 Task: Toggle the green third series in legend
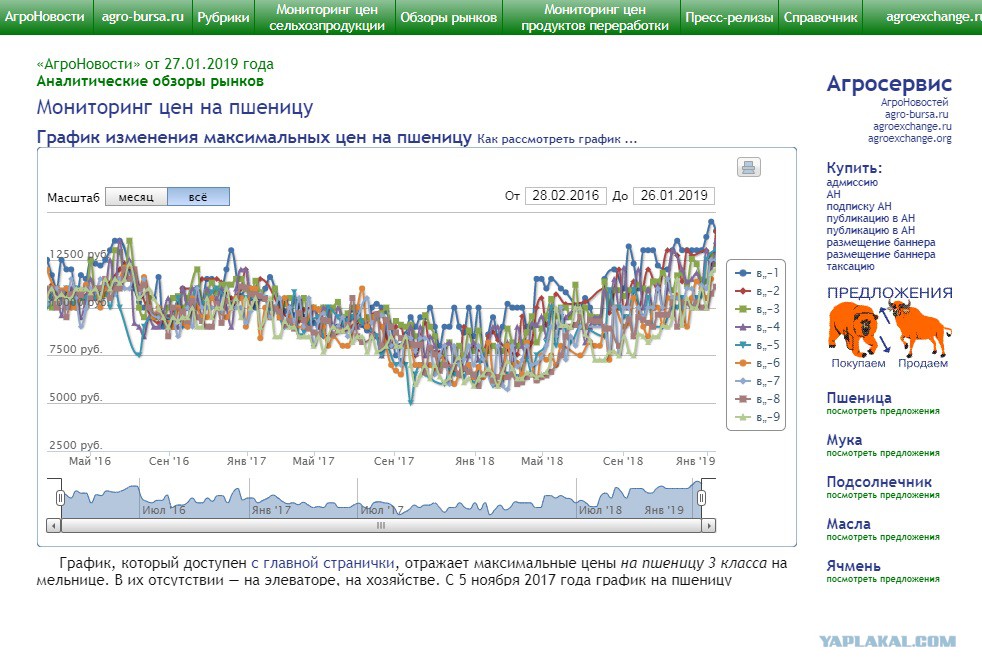(x=758, y=309)
